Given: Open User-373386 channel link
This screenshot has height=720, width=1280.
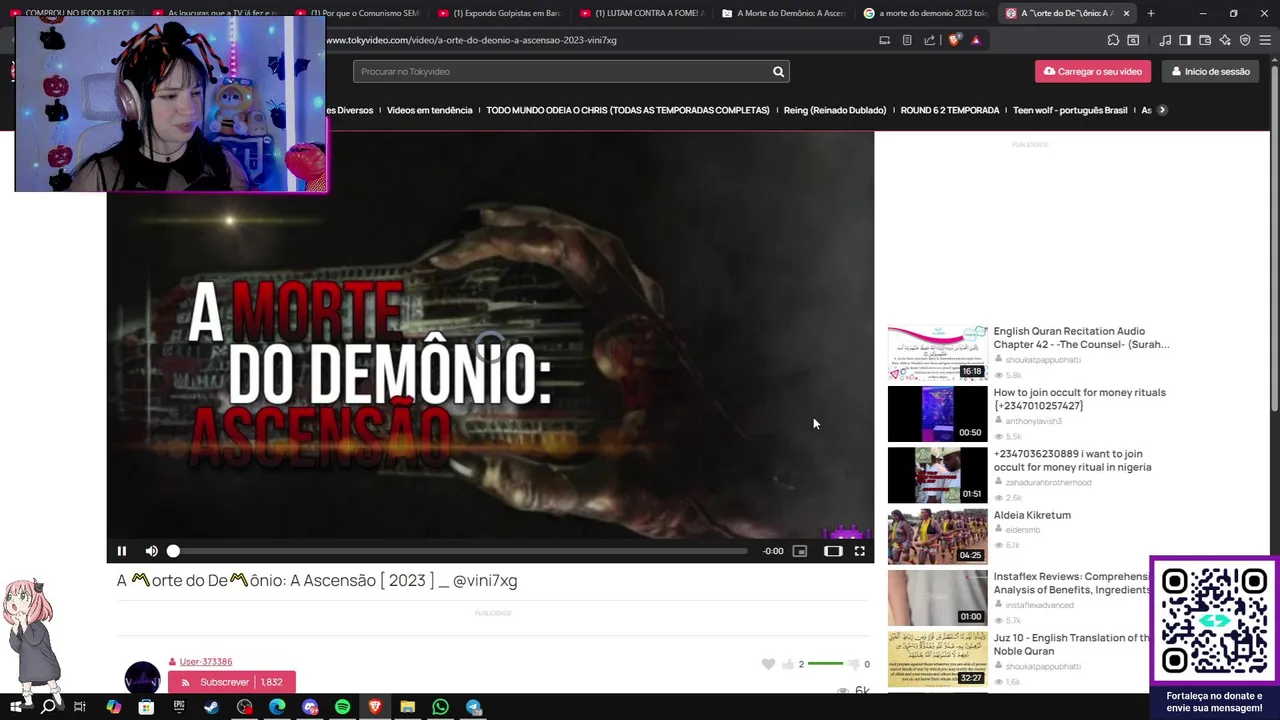Looking at the screenshot, I should (206, 662).
